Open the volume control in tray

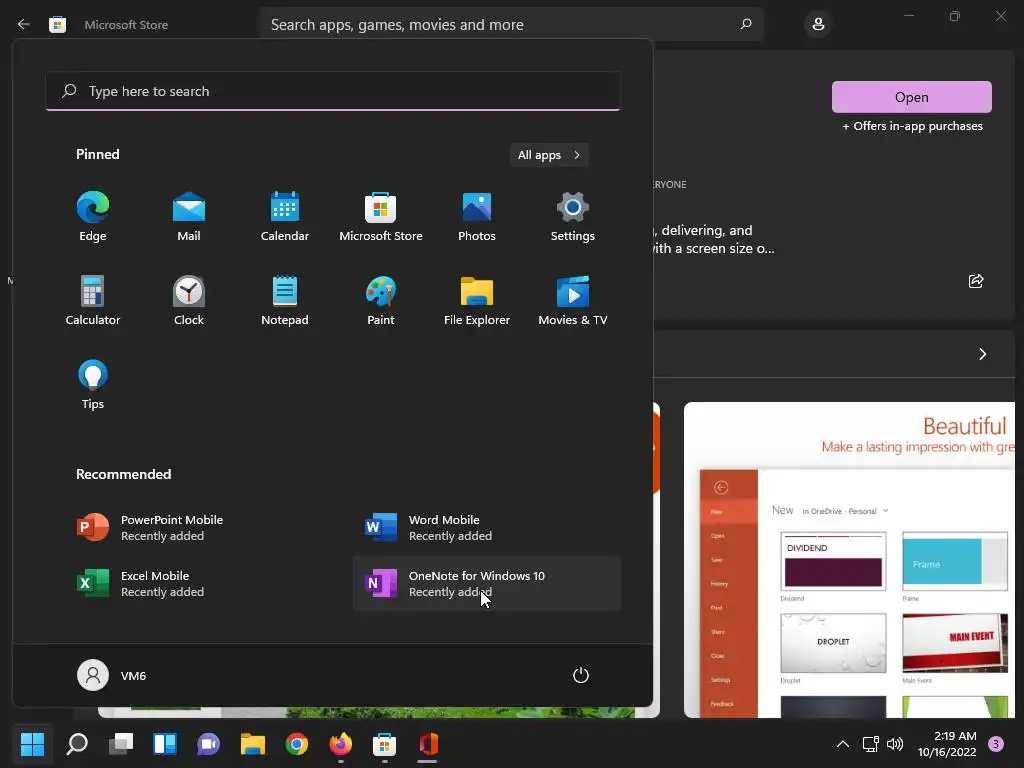pyautogui.click(x=895, y=744)
